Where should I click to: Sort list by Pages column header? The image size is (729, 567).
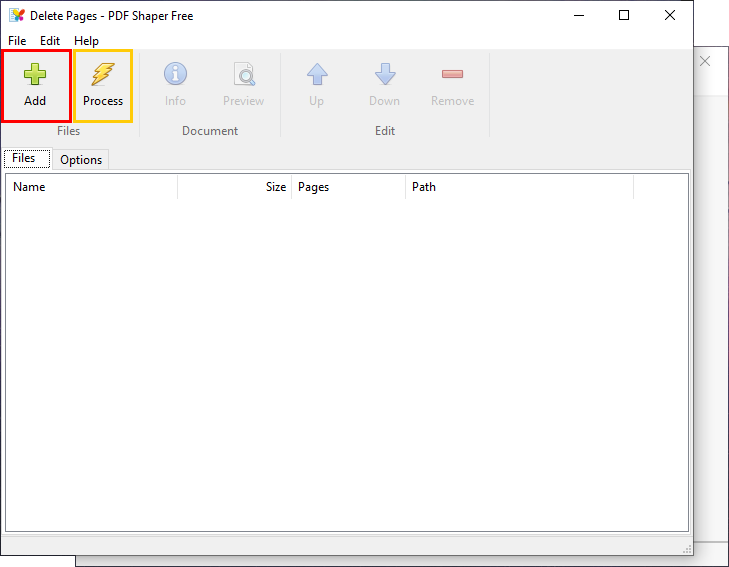point(349,187)
